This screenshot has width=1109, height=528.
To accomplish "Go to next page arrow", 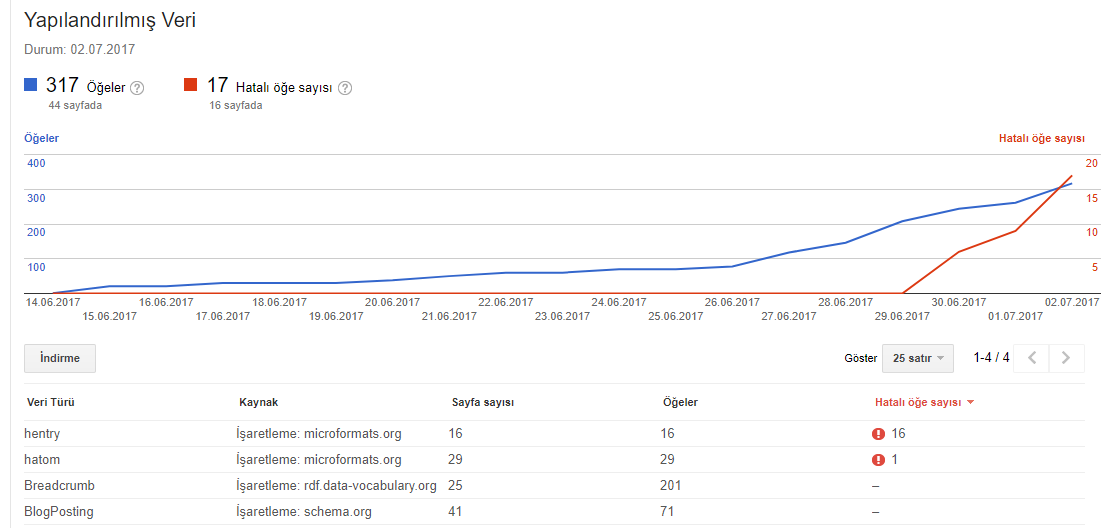I will [x=1067, y=358].
